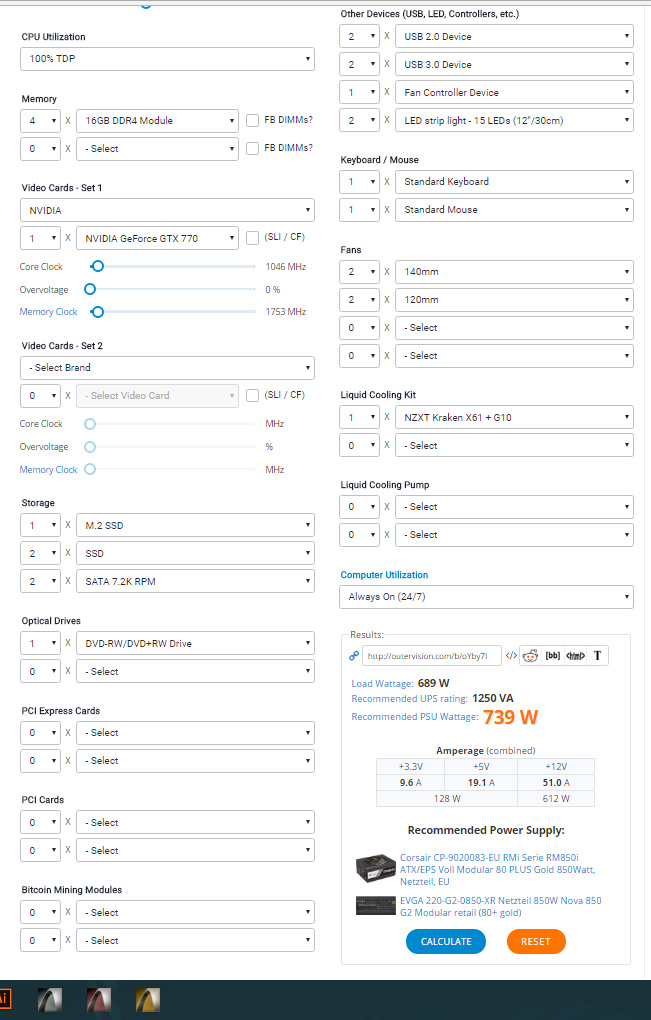Image resolution: width=651 pixels, height=1020 pixels.
Task: Expand the NZXT Kraken X61 + G10 dropdown
Action: (x=514, y=417)
